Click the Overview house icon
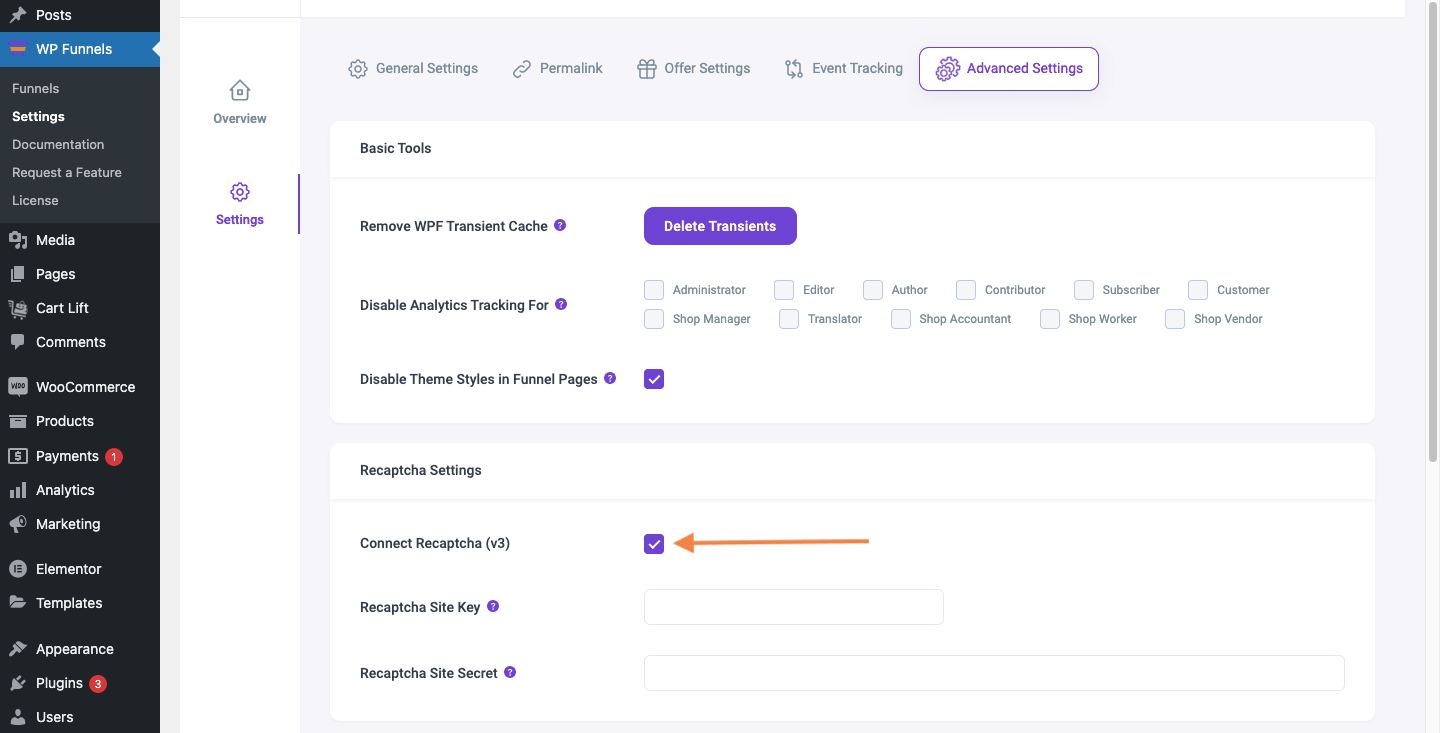This screenshot has width=1440, height=733. click(x=240, y=91)
